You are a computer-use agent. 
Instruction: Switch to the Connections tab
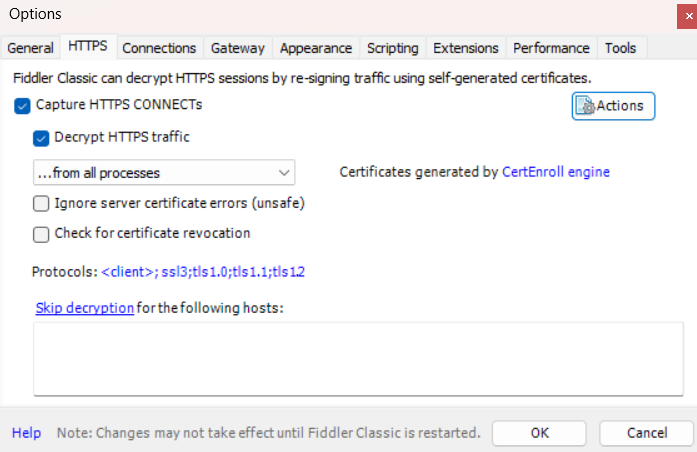tap(159, 48)
